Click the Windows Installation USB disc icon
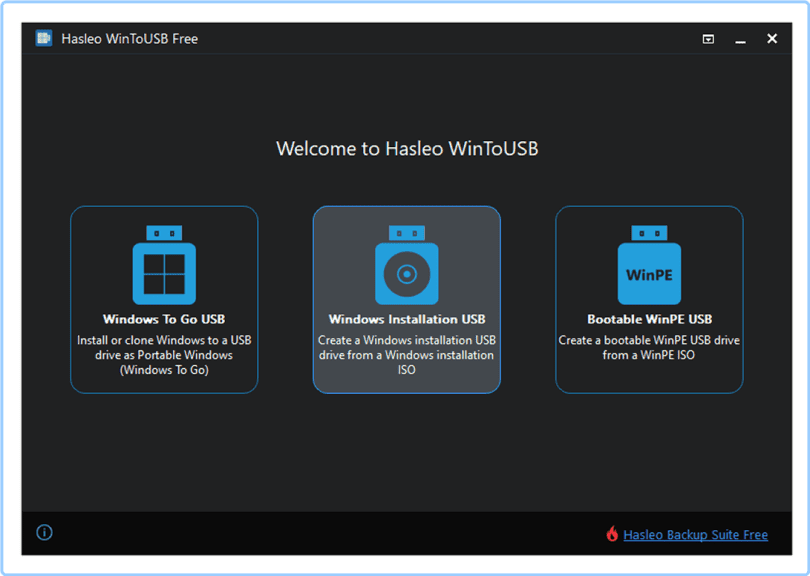The width and height of the screenshot is (810, 576). [407, 265]
